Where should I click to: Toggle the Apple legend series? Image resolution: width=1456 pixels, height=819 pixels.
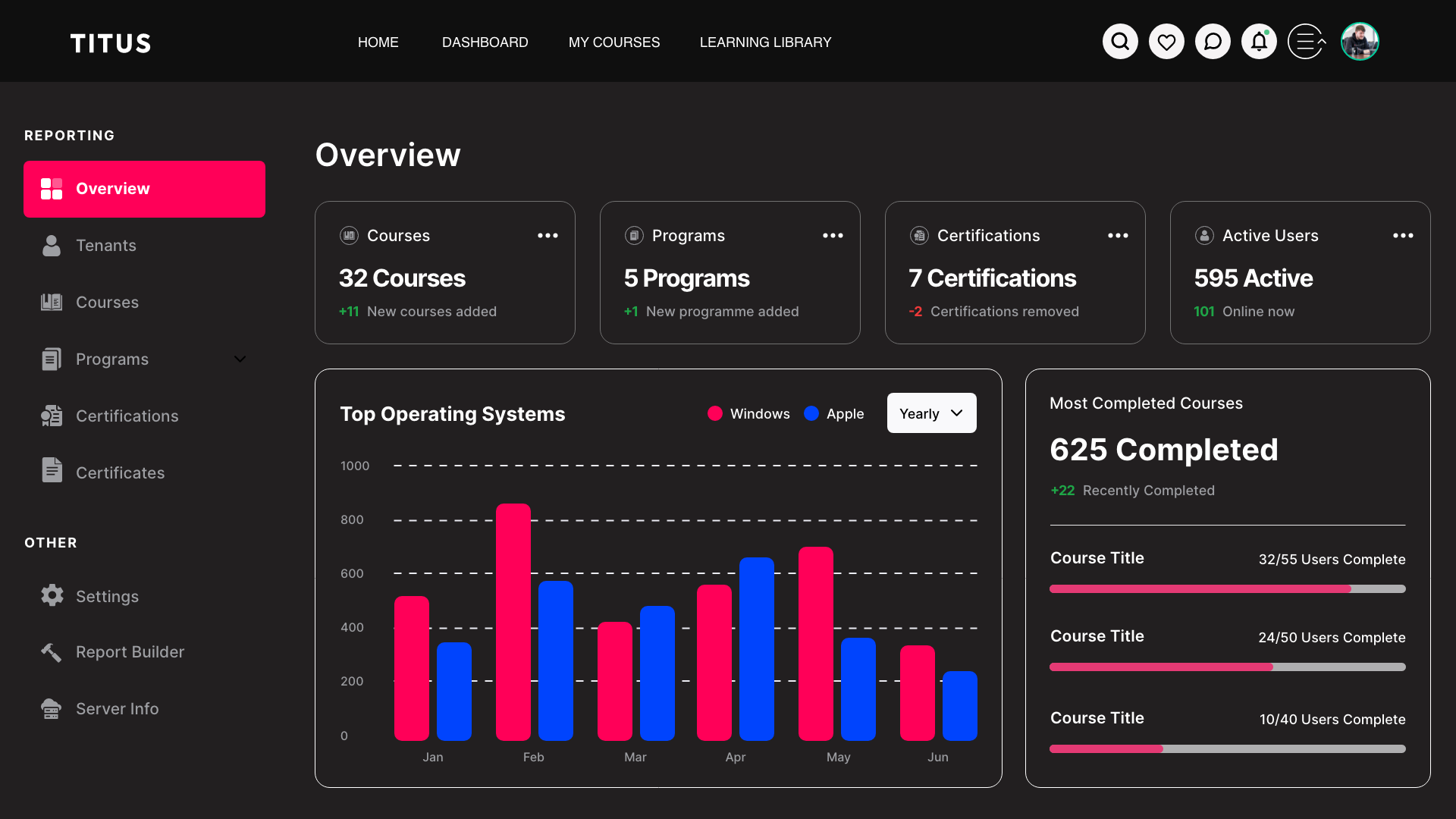tap(833, 413)
